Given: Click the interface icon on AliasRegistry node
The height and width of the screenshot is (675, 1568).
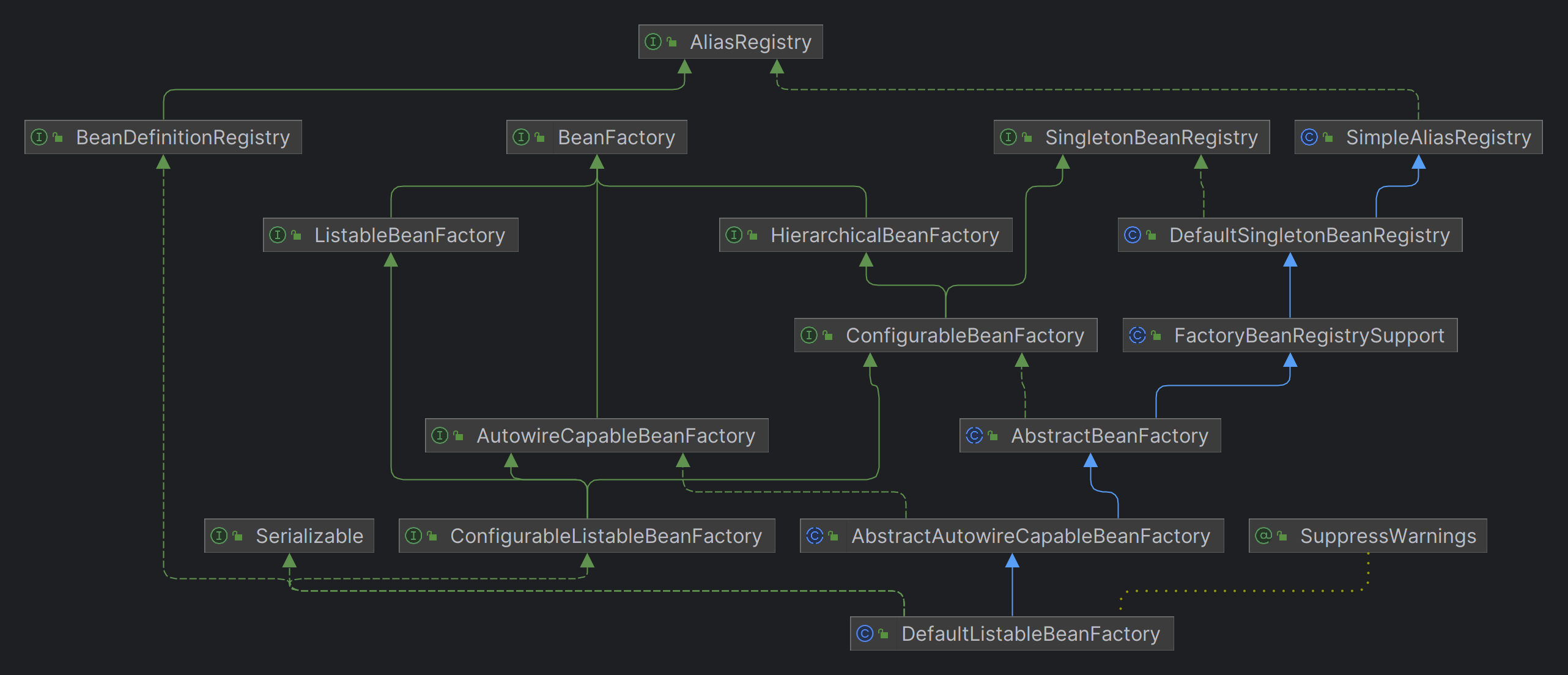Looking at the screenshot, I should click(x=653, y=42).
